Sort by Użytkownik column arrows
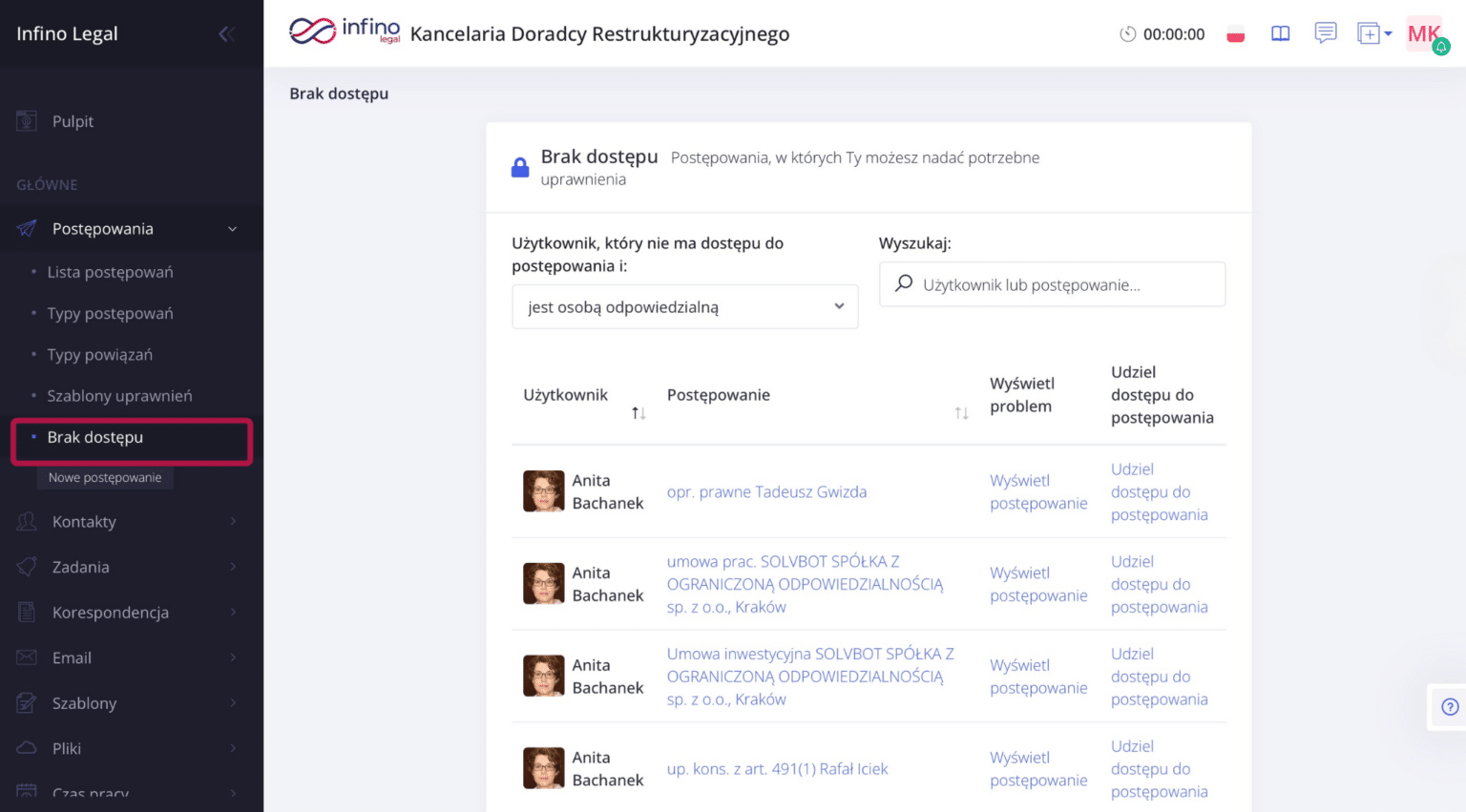 [639, 413]
